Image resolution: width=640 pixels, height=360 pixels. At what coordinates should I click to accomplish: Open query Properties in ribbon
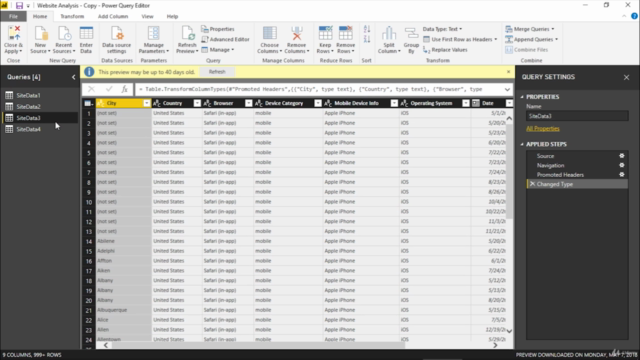(x=218, y=29)
